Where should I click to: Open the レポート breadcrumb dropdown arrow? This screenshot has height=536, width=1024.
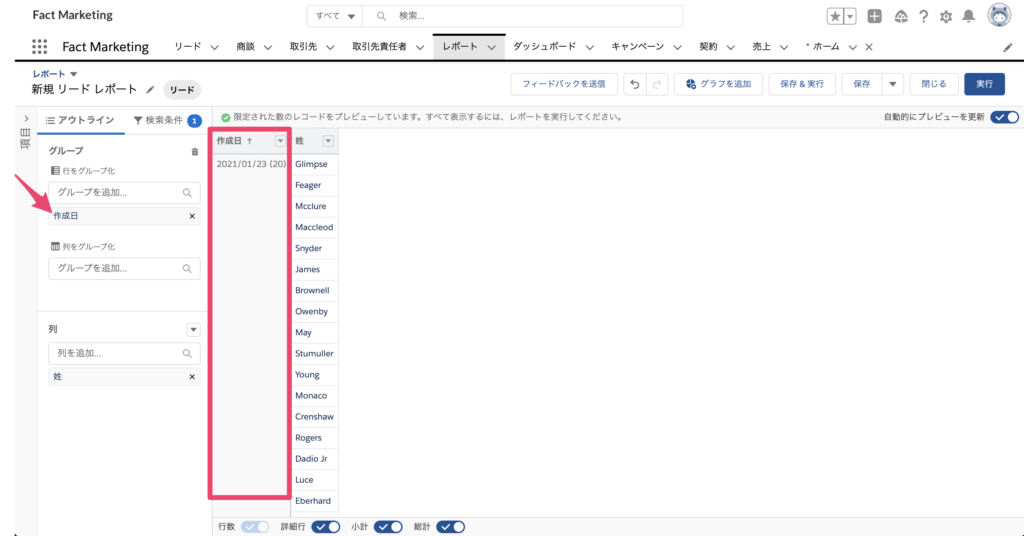click(74, 74)
